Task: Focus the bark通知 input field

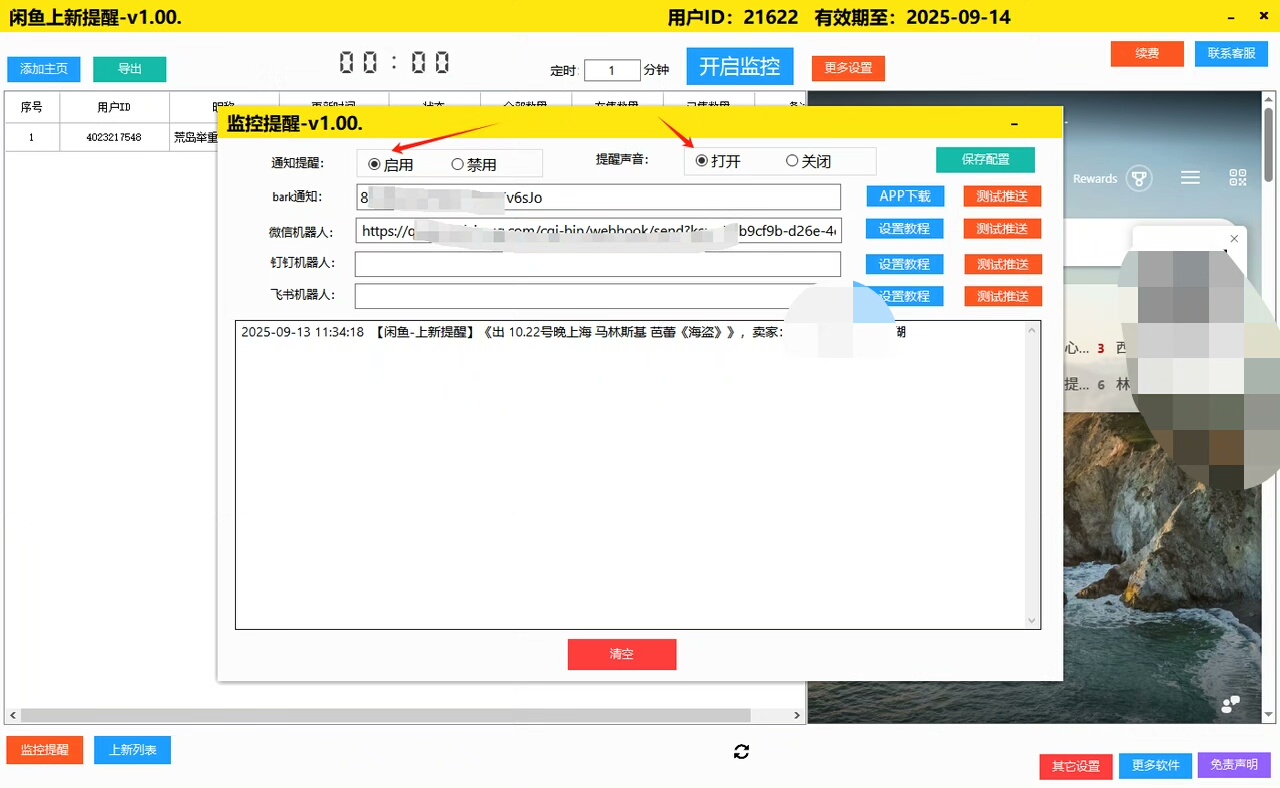Action: click(x=598, y=197)
